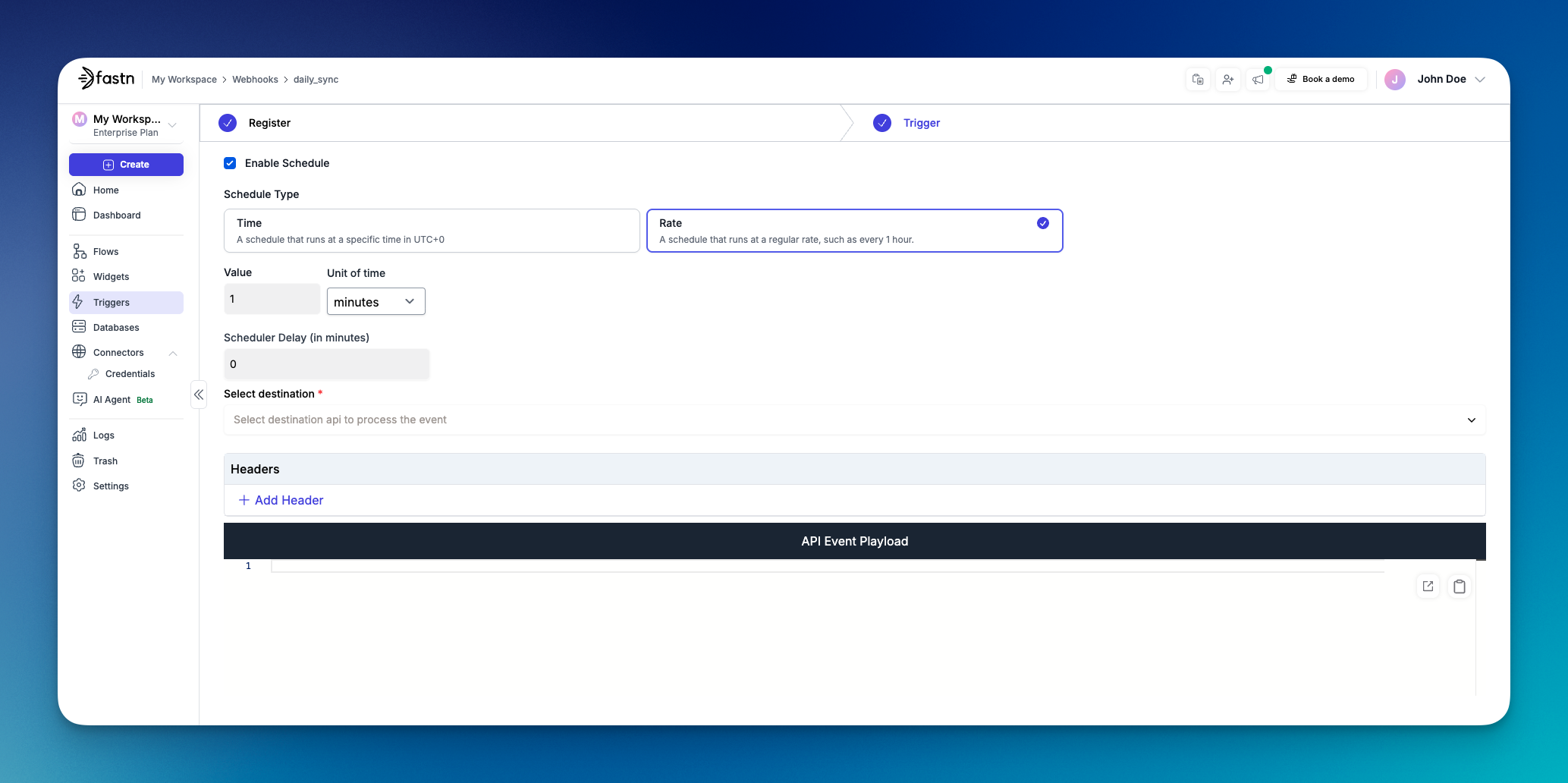Expand the My Workspace switcher
The width and height of the screenshot is (1568, 783).
[126, 125]
